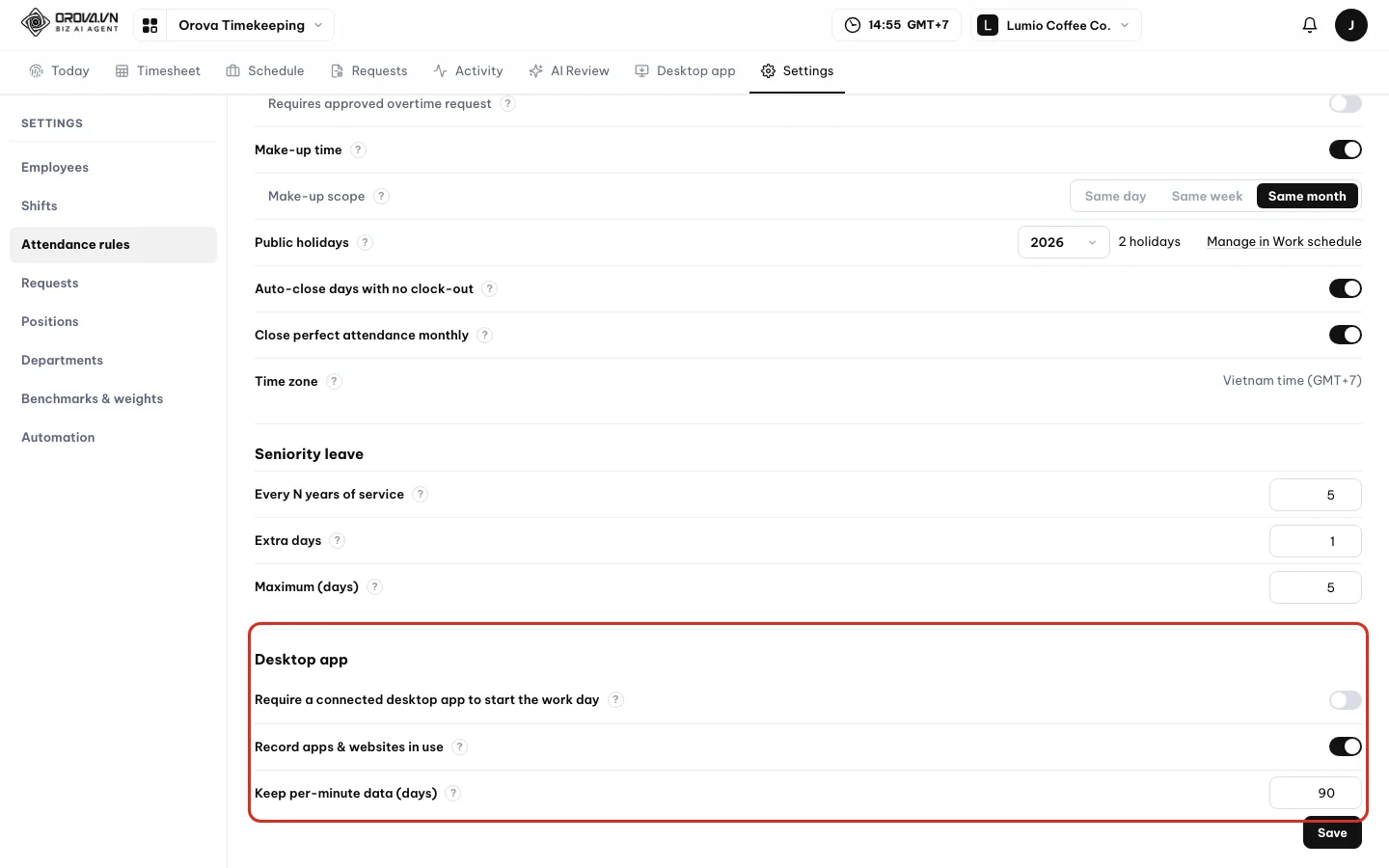Screen dimensions: 1389x868
Task: Show help for Every N years of service
Action: 420,494
